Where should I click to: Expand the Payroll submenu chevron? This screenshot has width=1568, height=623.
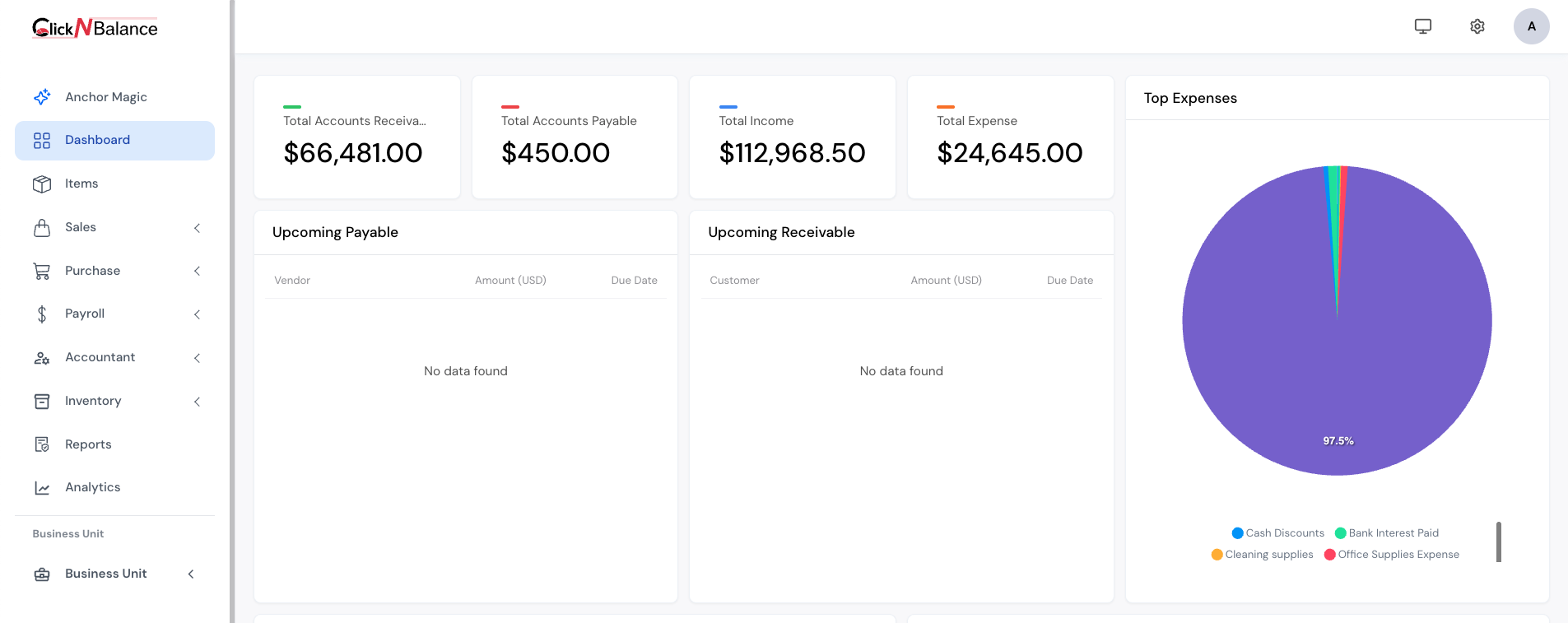(198, 314)
